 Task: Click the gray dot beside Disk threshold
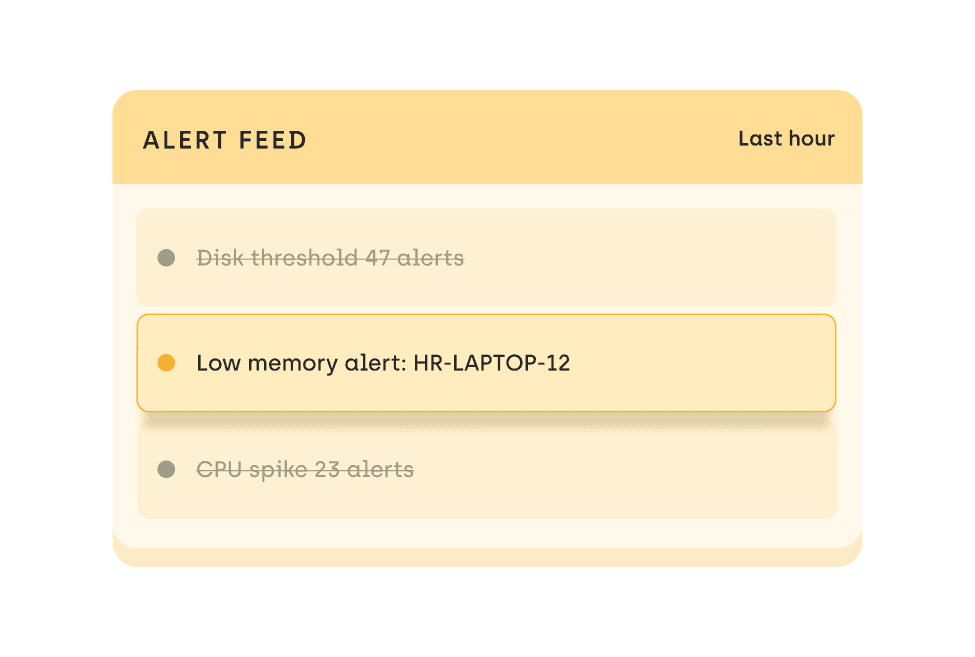pyautogui.click(x=166, y=257)
